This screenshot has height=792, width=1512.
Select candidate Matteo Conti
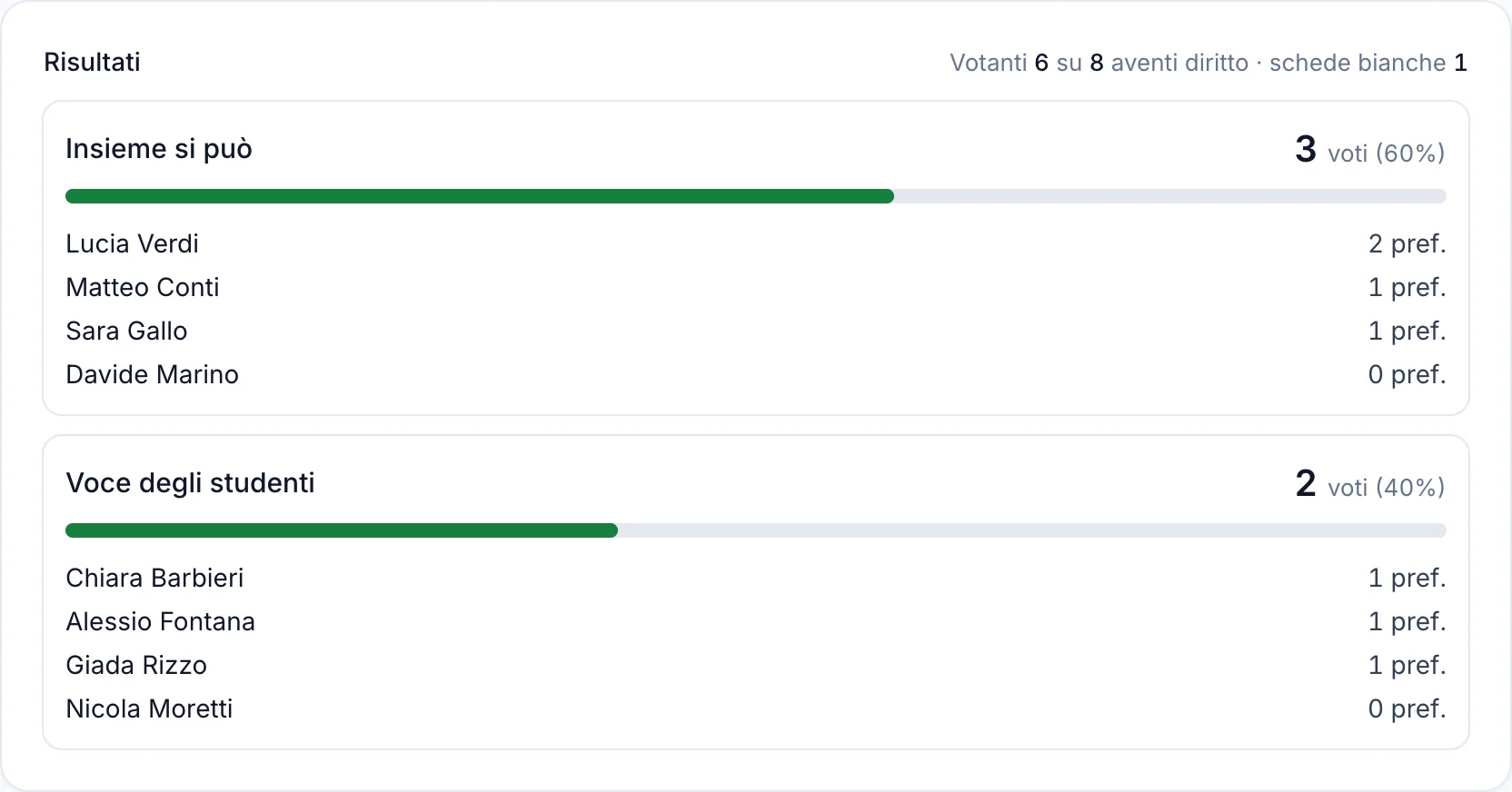click(143, 287)
